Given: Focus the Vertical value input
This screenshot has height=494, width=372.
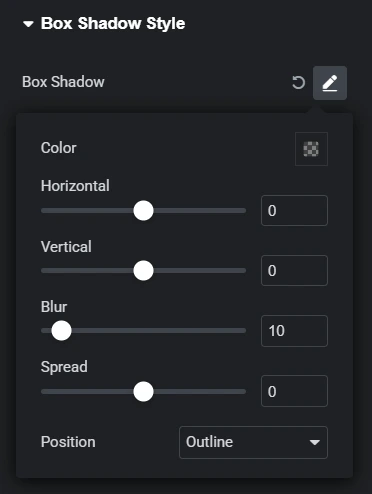Looking at the screenshot, I should coord(294,271).
